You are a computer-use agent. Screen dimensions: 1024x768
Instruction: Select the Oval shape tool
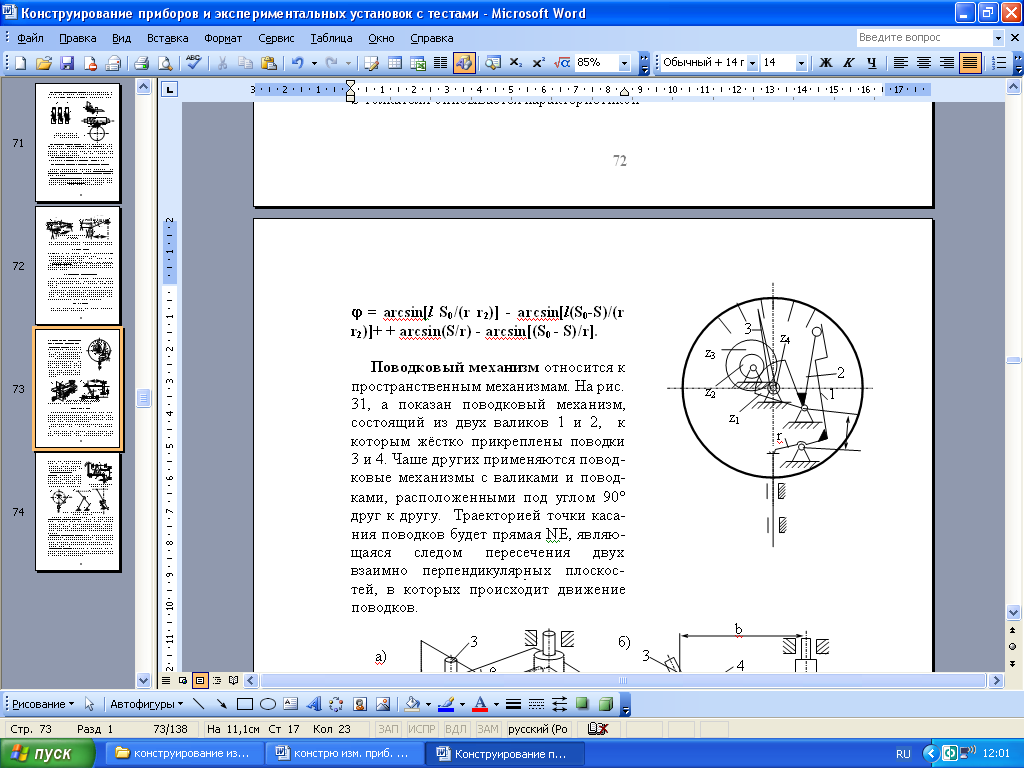click(x=268, y=704)
